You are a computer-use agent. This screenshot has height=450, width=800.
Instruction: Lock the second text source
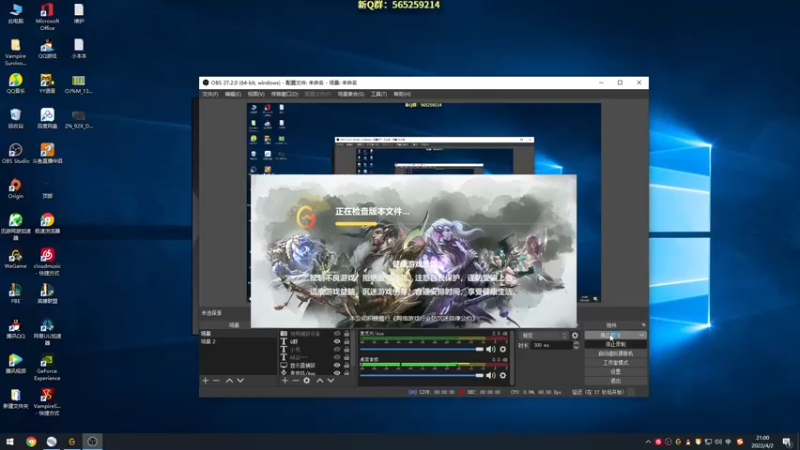click(346, 349)
